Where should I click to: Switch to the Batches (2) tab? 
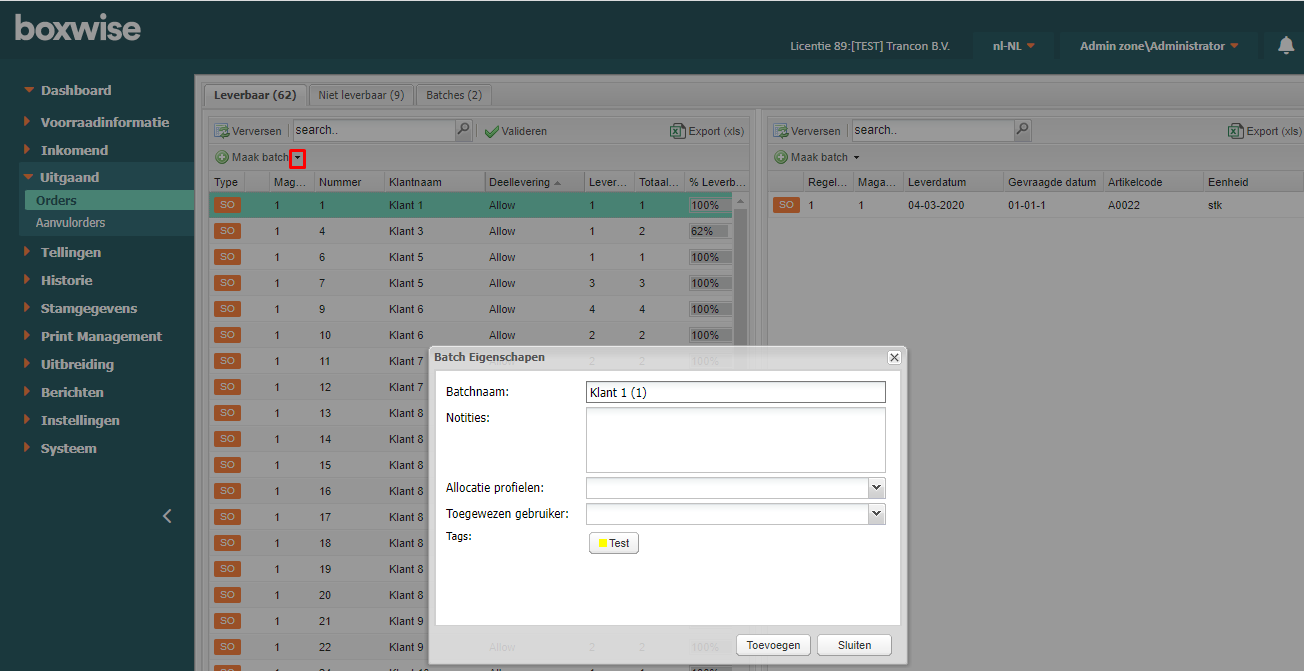pyautogui.click(x=453, y=94)
